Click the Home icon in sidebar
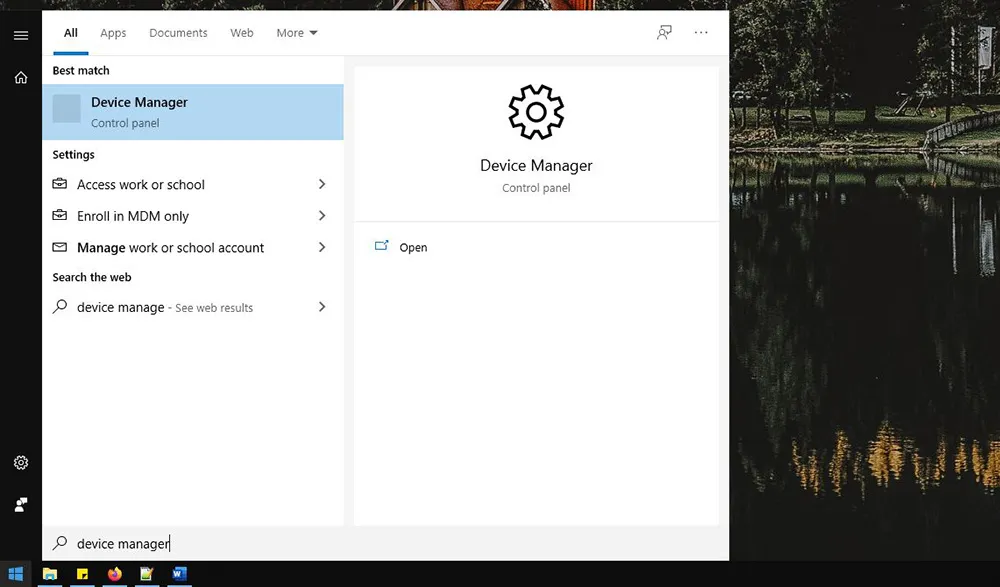Viewport: 1000px width, 587px height. tap(21, 78)
